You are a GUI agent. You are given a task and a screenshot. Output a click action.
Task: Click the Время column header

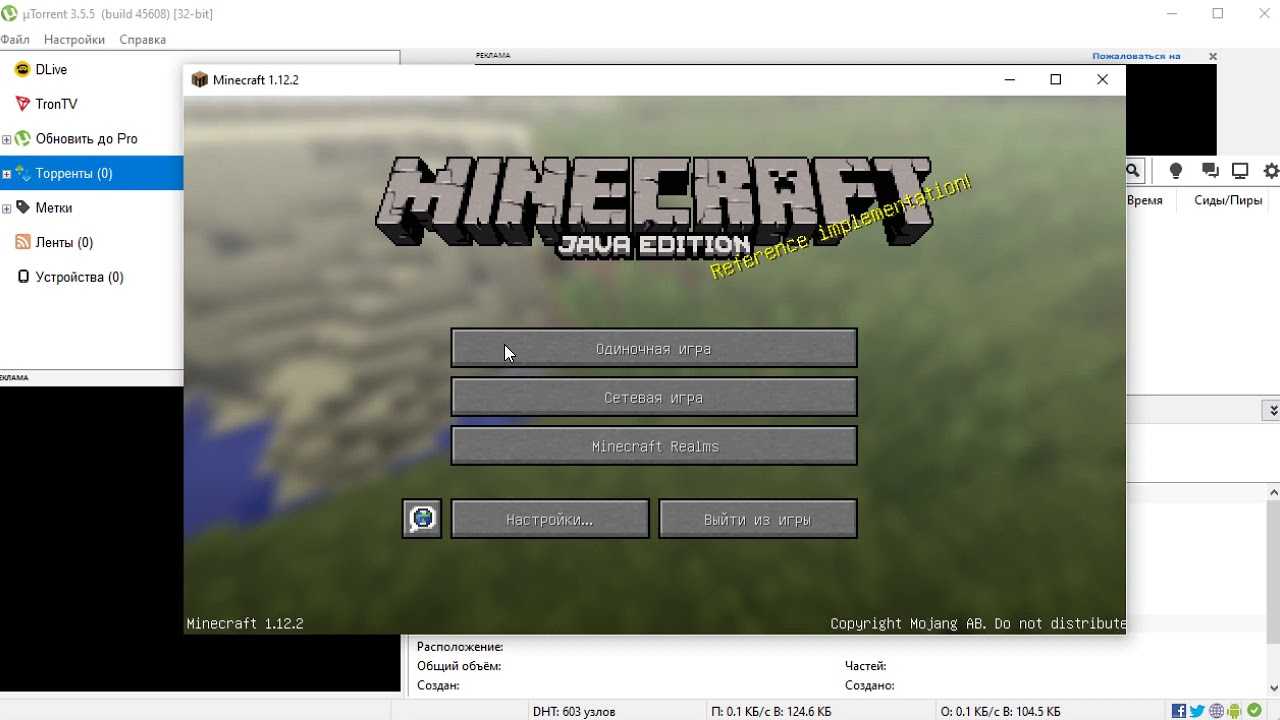pyautogui.click(x=1145, y=200)
